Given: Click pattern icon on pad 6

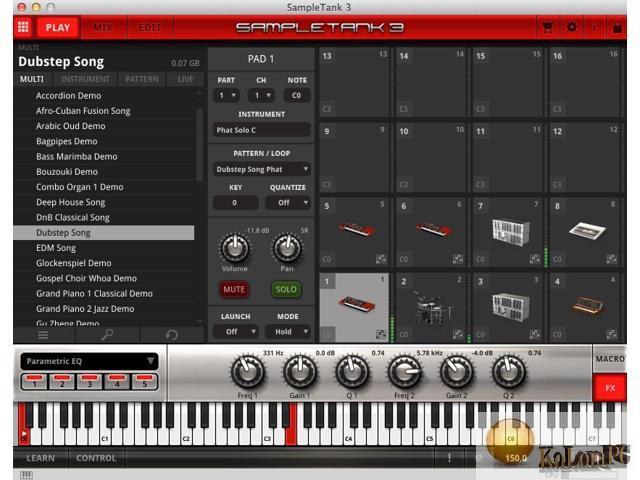Looking at the screenshot, I should pyautogui.click(x=458, y=259).
